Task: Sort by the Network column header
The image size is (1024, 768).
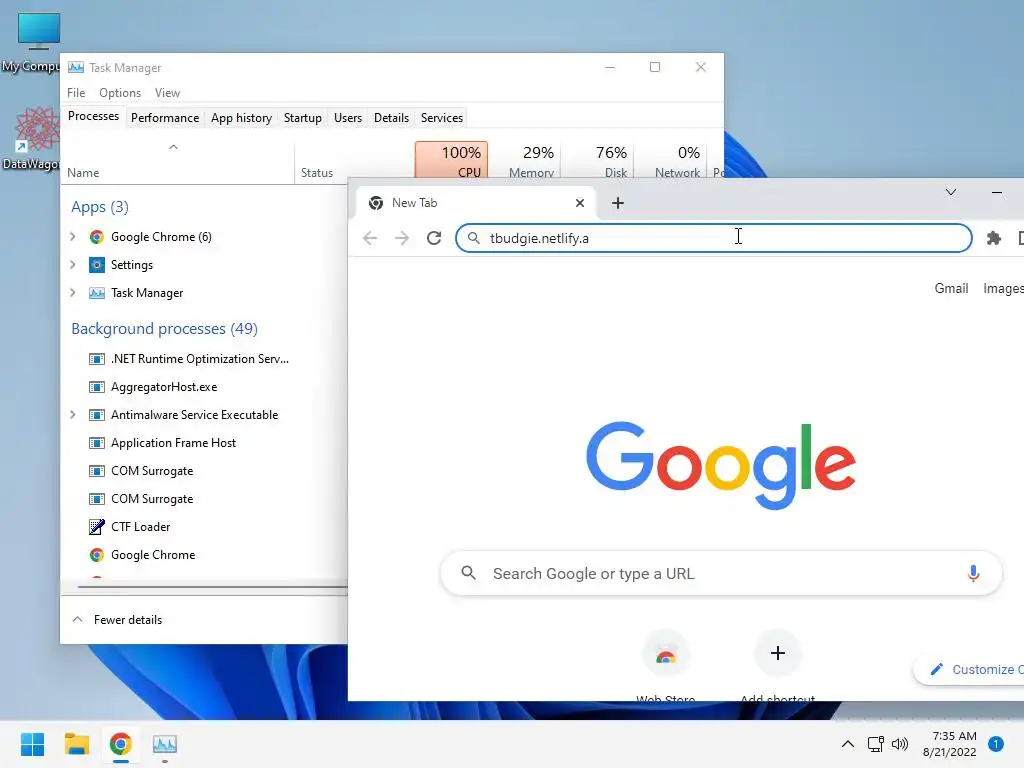Action: (x=671, y=161)
